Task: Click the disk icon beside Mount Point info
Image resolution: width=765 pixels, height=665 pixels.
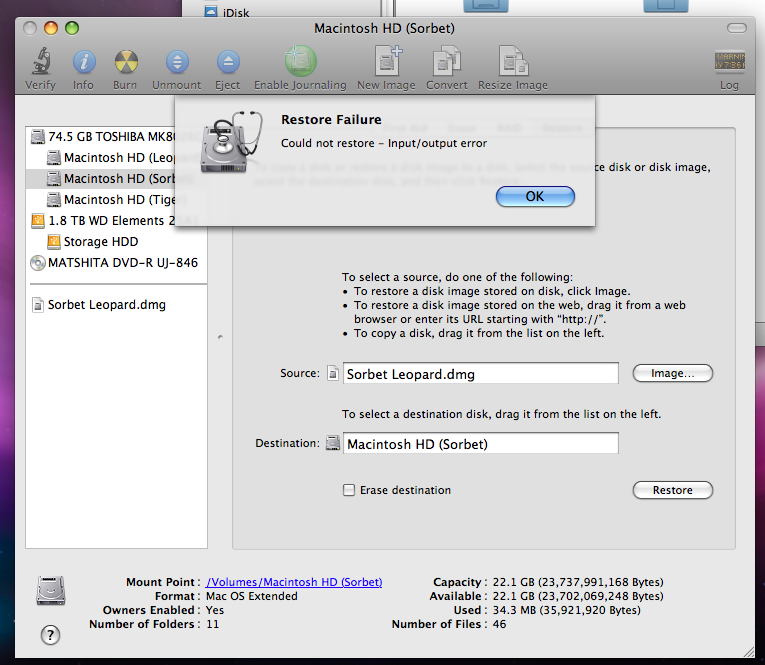Action: tap(51, 590)
